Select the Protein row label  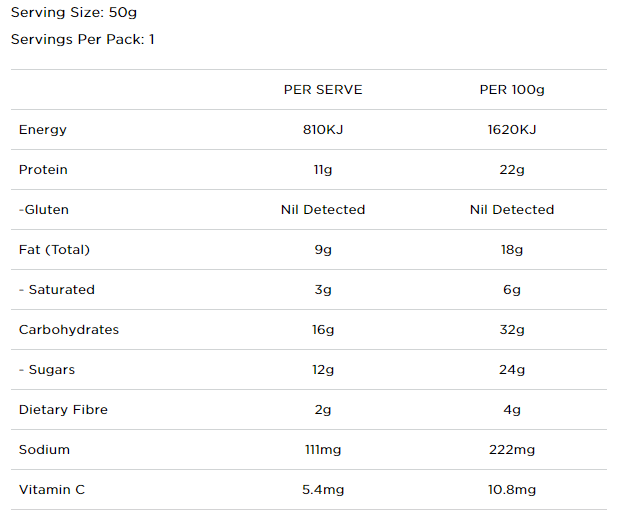coord(43,170)
